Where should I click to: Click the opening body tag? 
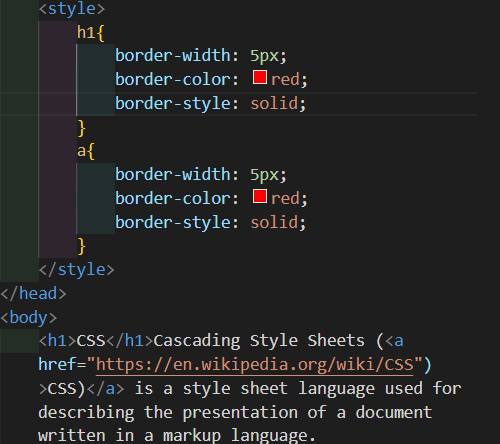point(29,317)
